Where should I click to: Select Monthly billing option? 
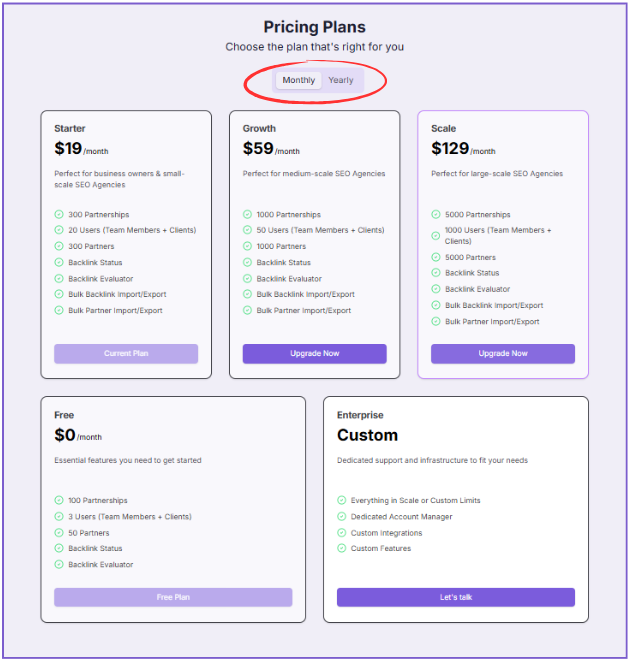298,81
